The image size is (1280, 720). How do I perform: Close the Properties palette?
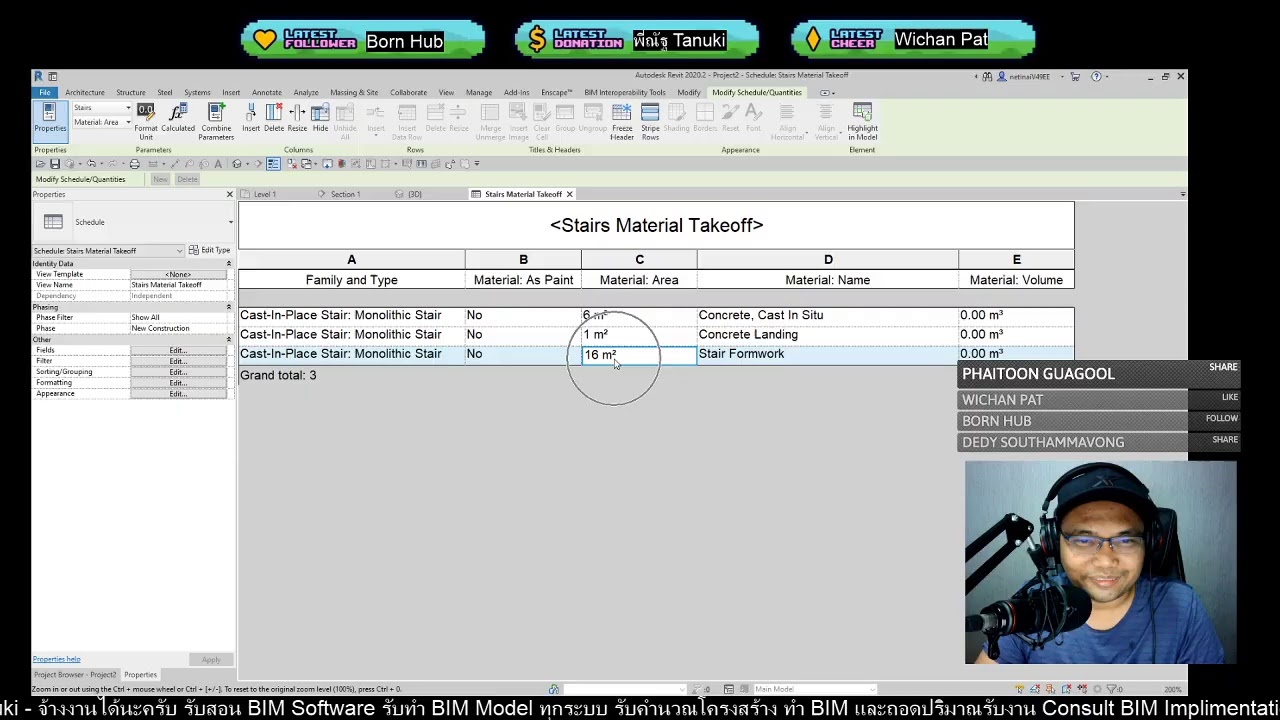[x=229, y=194]
